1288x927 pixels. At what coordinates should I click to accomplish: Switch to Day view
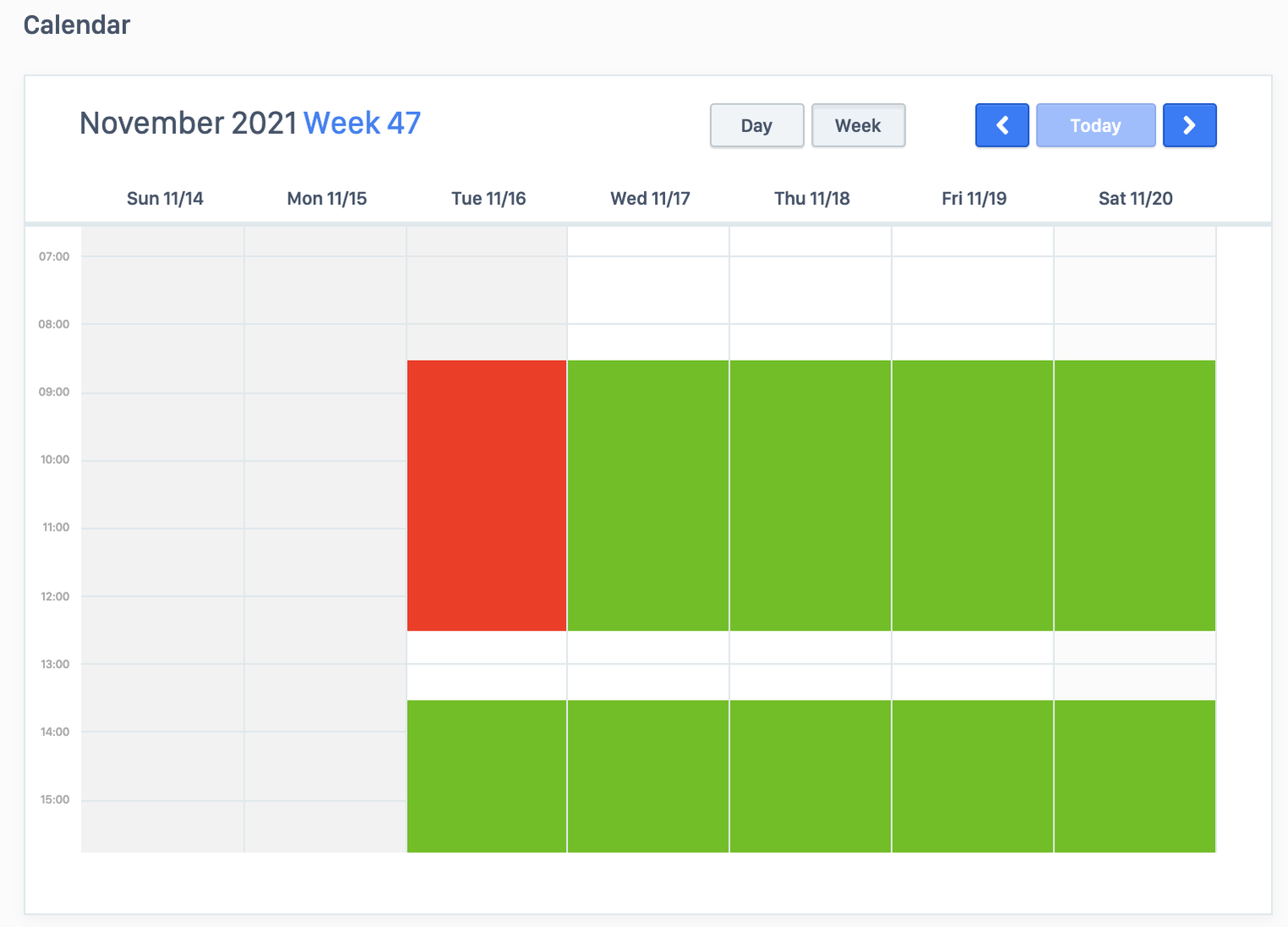point(757,125)
